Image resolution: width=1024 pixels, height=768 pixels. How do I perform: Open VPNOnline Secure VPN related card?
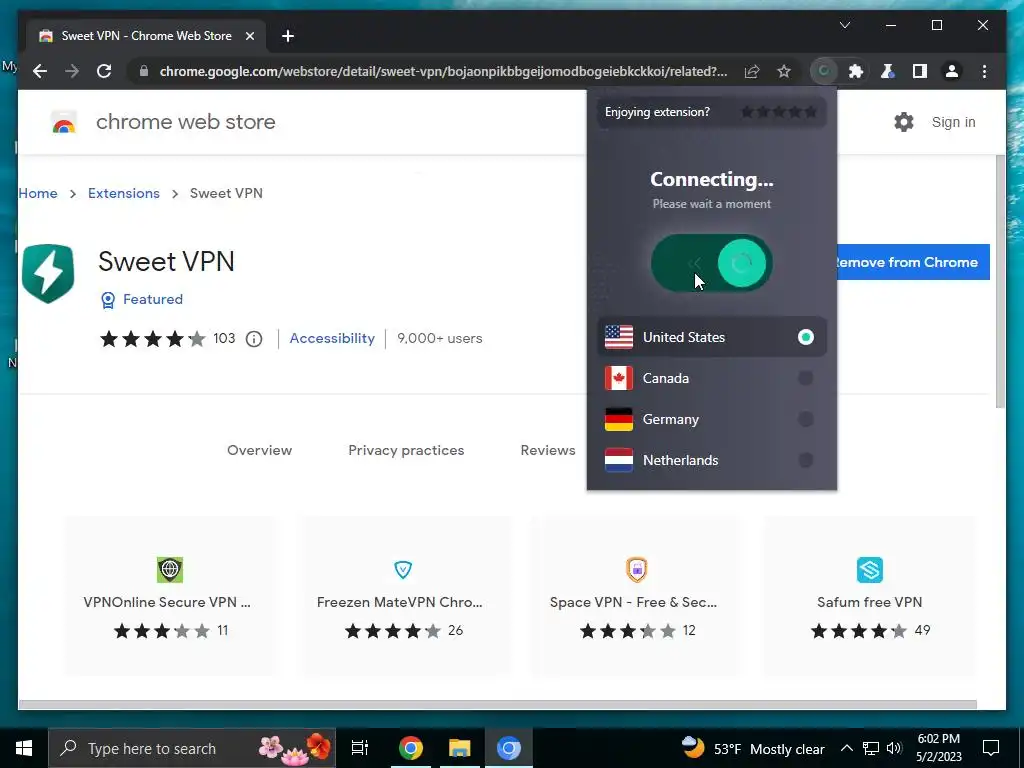point(170,596)
